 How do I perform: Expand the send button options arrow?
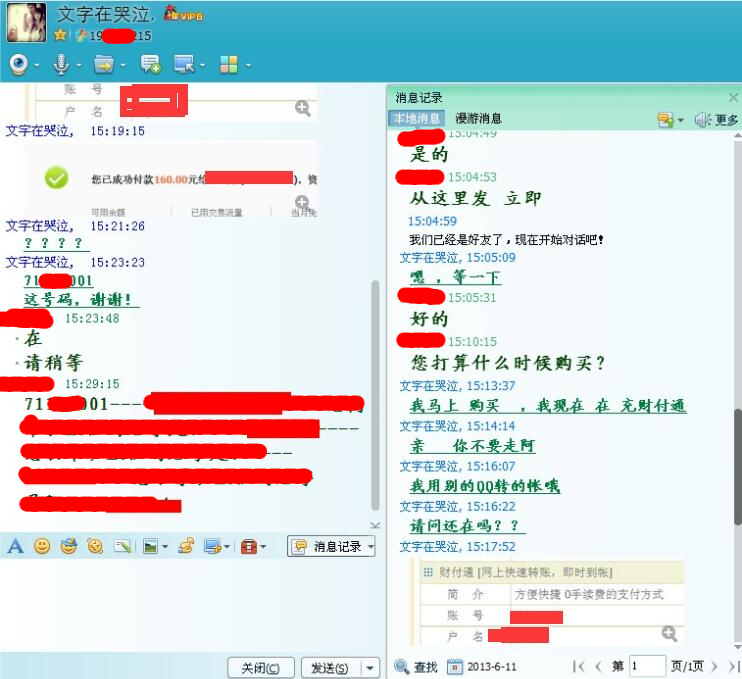(371, 668)
